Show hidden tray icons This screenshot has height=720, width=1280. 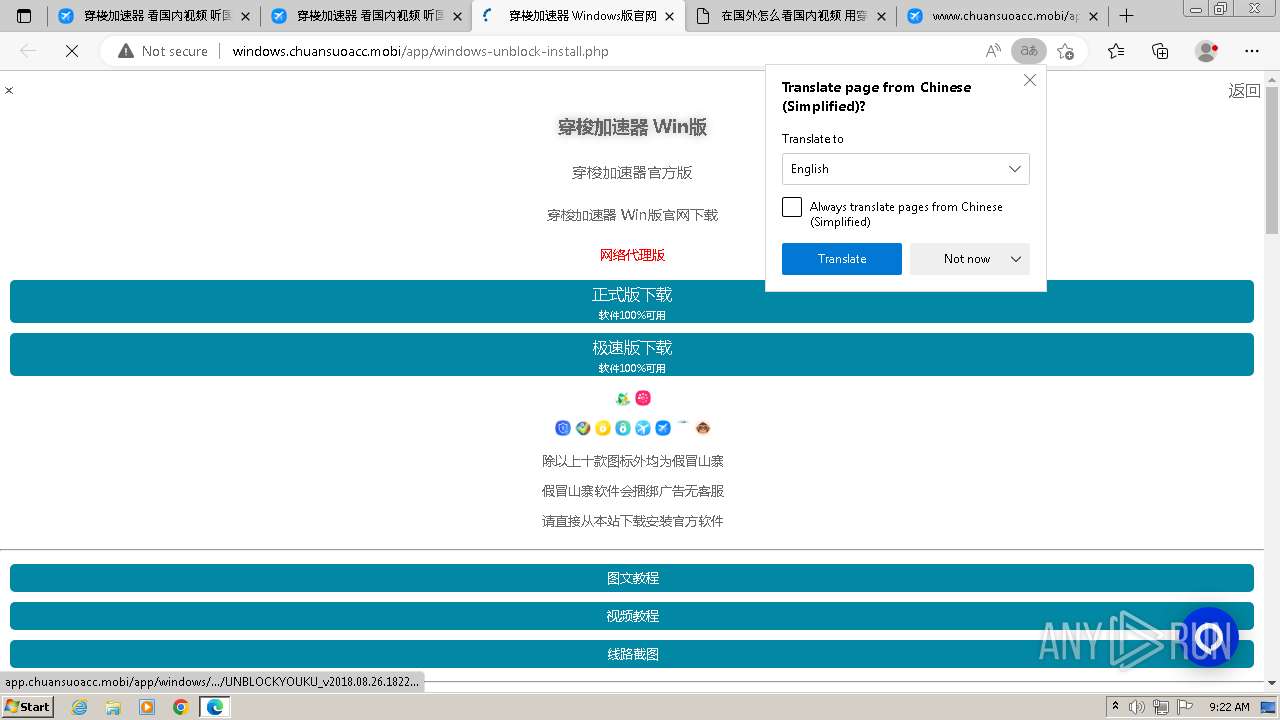pos(1115,707)
